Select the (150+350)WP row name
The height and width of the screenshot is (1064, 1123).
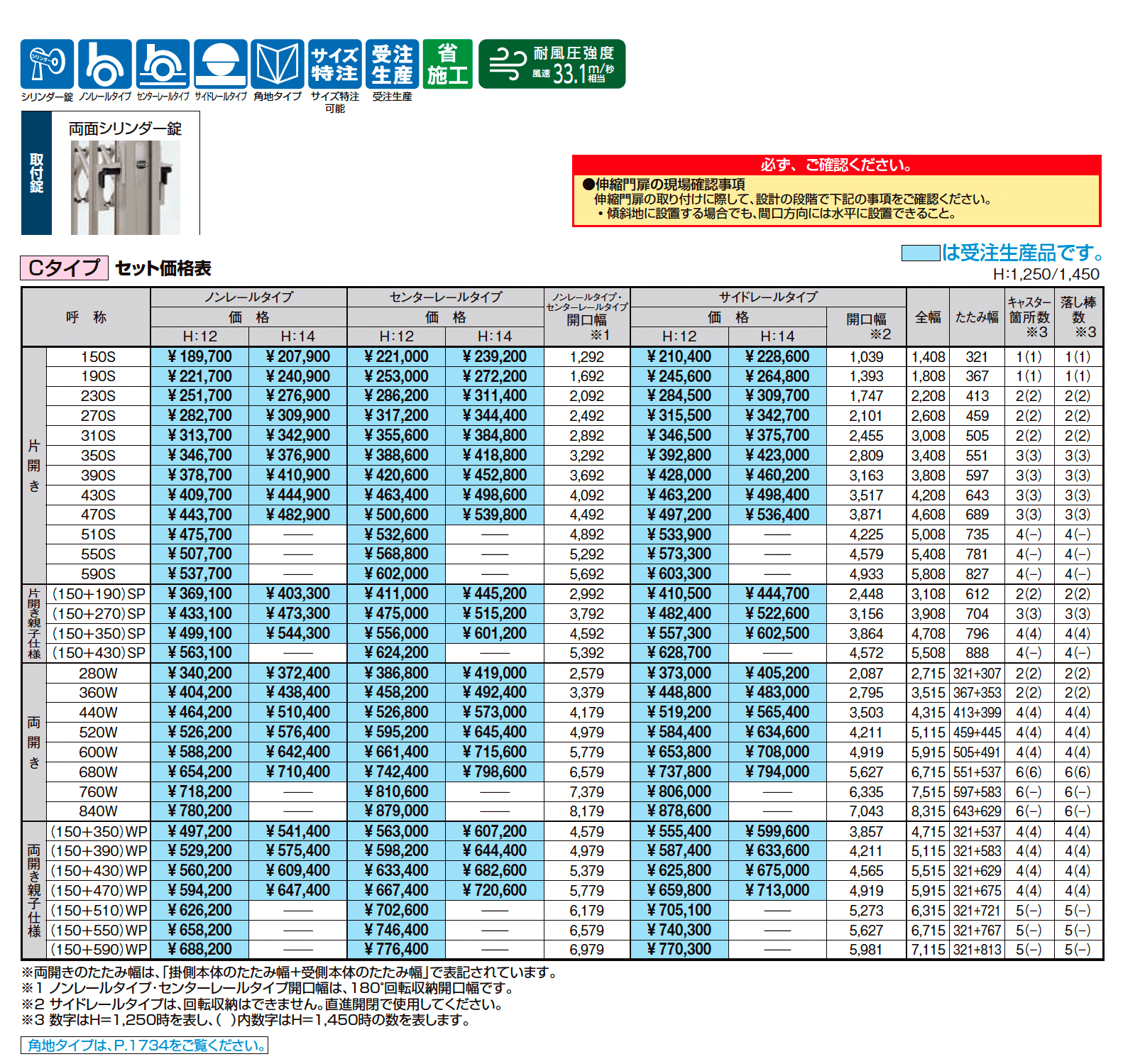(98, 832)
